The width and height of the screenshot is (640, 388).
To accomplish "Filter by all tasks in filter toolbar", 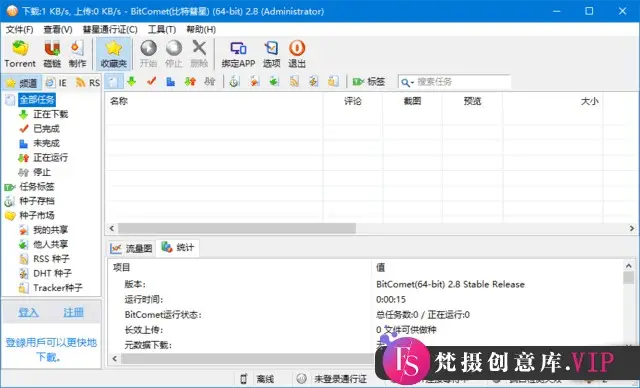I will (113, 82).
